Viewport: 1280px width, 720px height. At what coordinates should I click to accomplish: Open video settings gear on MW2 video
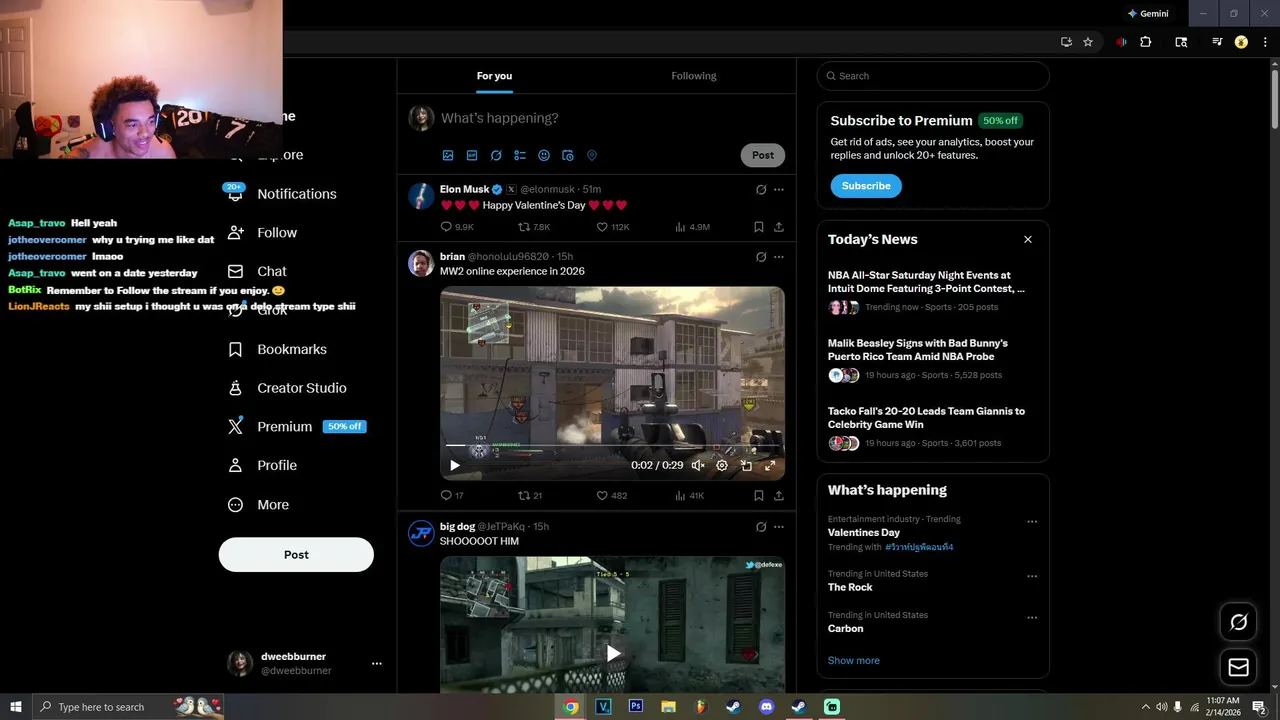[722, 465]
